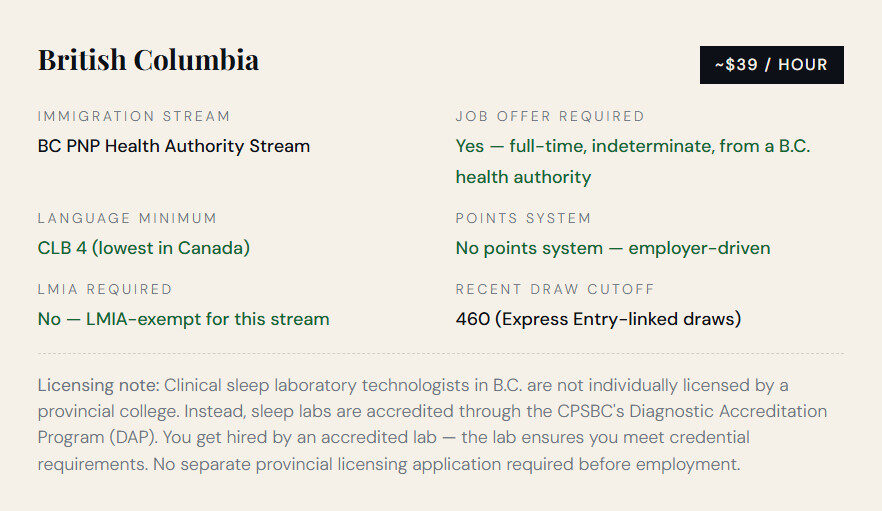Click the LMIA Required label
This screenshot has height=511, width=882.
pos(105,289)
